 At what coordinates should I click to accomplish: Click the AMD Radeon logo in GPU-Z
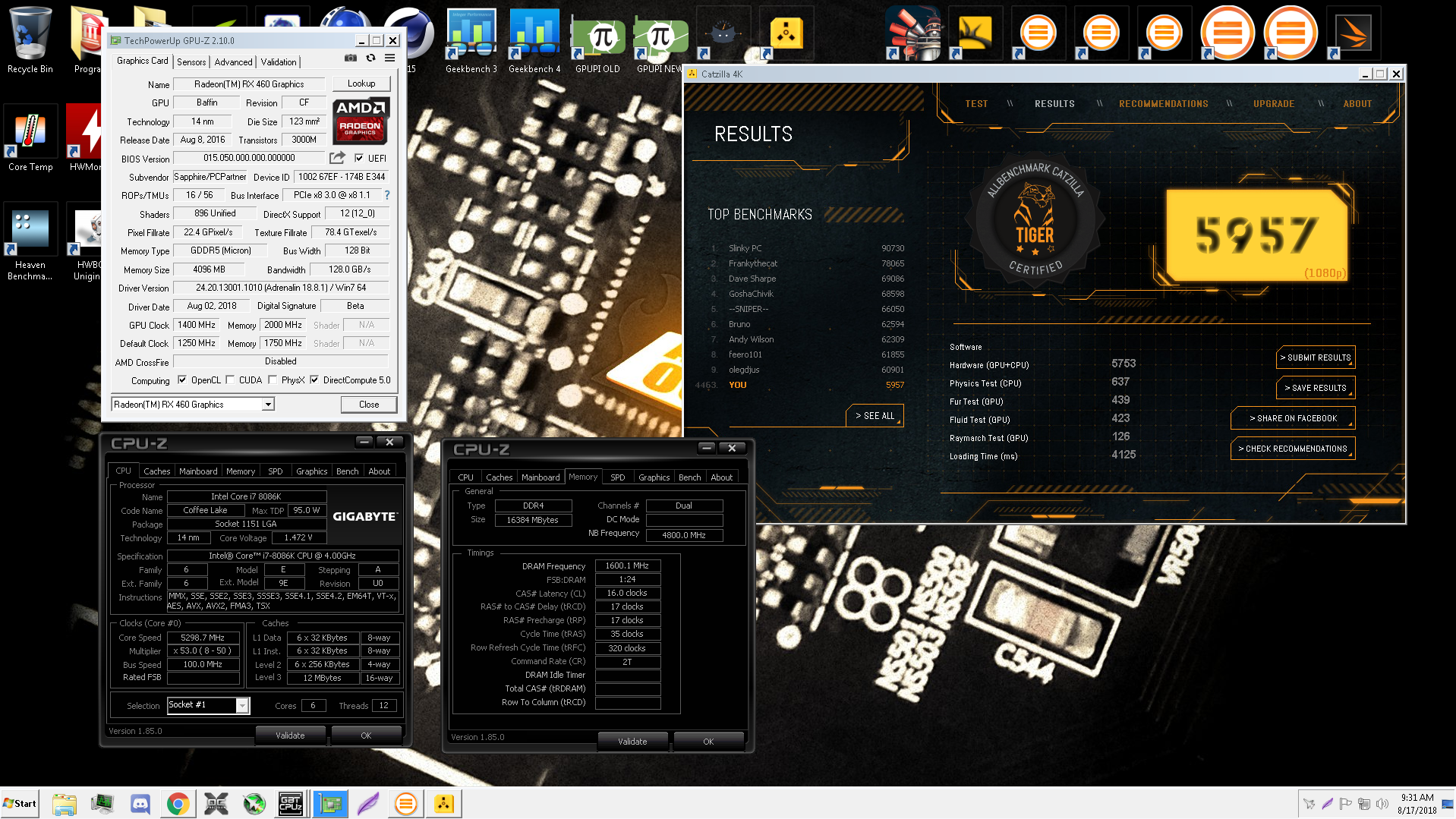[x=361, y=121]
